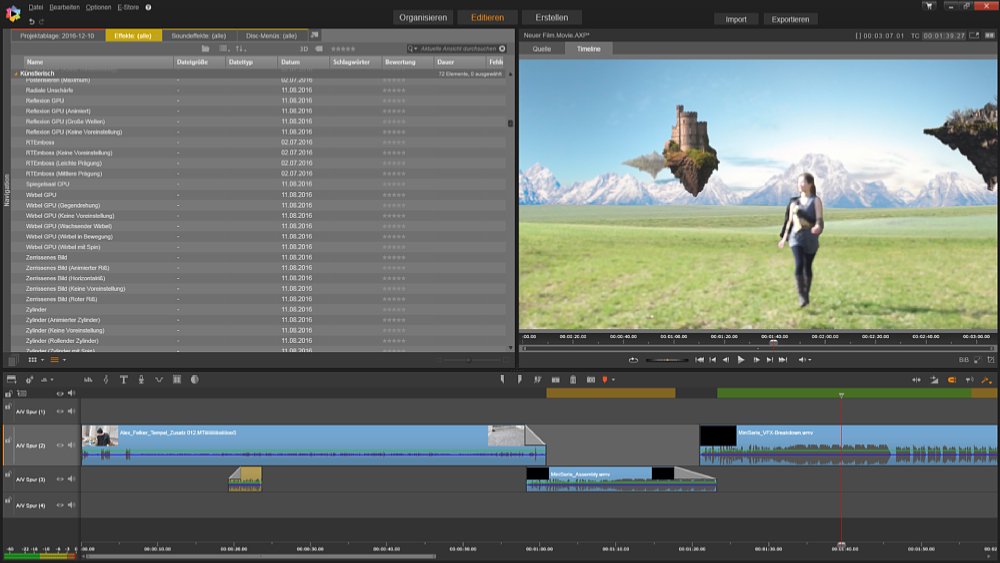Click the Exportieren button
Image resolution: width=1000 pixels, height=563 pixels.
790,19
